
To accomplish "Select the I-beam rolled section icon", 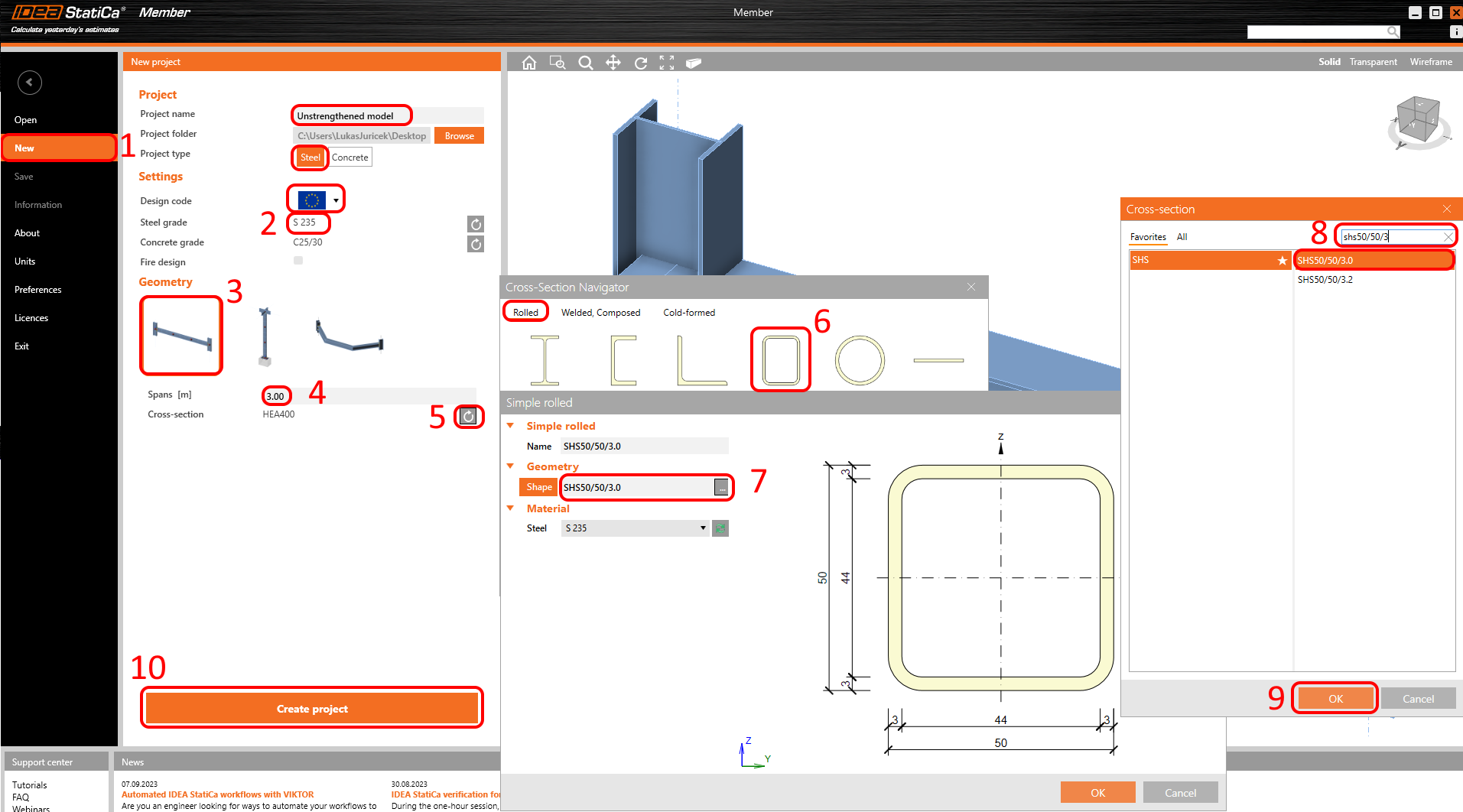I will pos(545,359).
